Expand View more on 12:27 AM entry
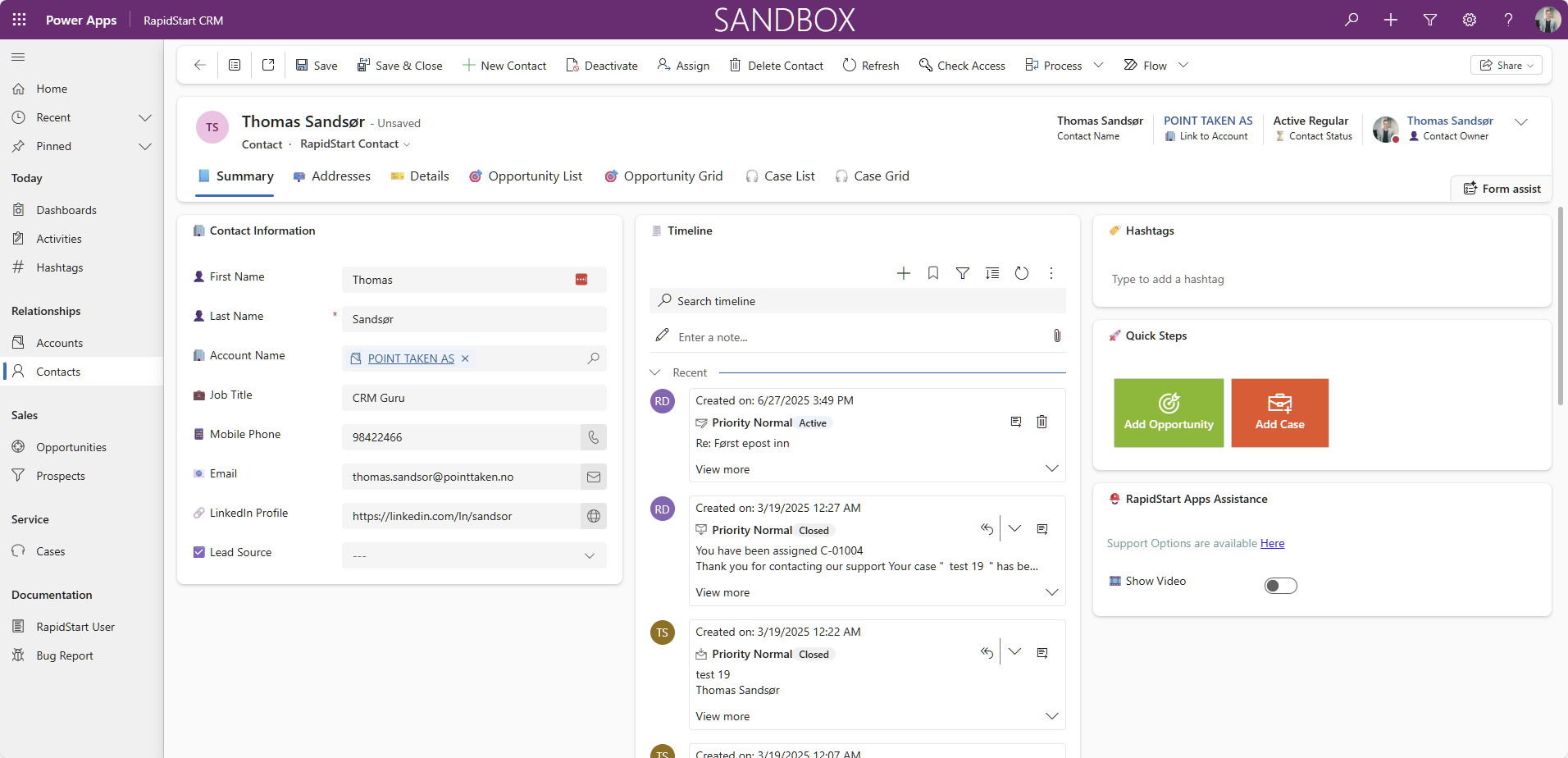This screenshot has width=1568, height=758. (1052, 591)
